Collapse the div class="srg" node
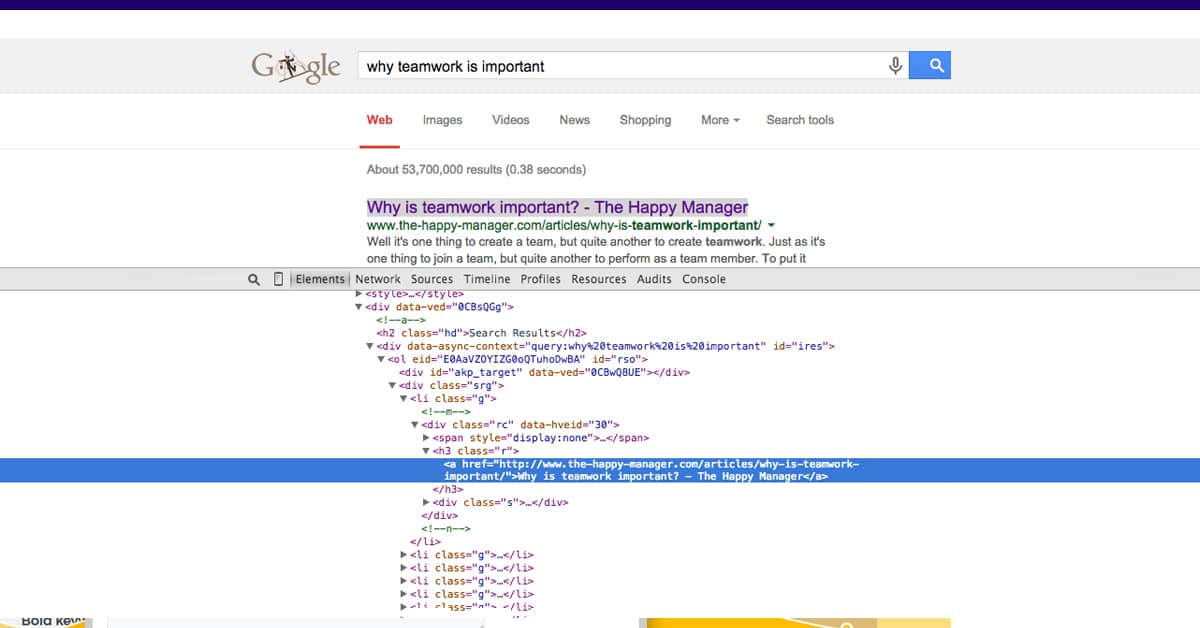This screenshot has width=1200, height=628. 392,385
